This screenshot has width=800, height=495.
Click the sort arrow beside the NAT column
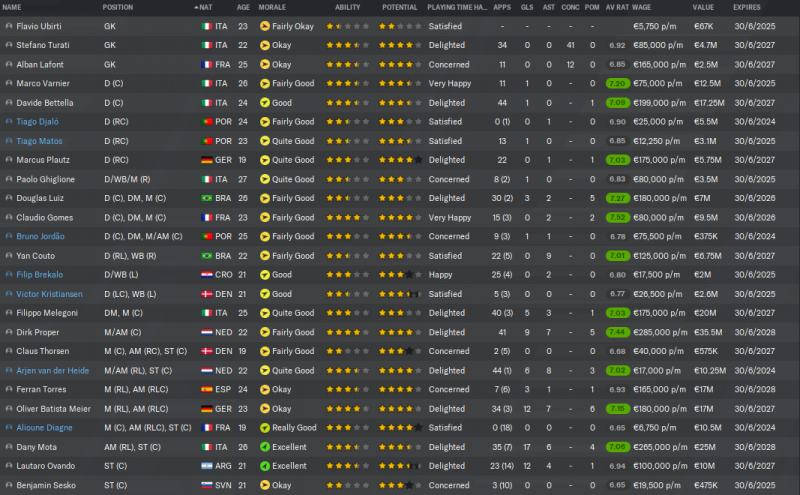pyautogui.click(x=197, y=7)
